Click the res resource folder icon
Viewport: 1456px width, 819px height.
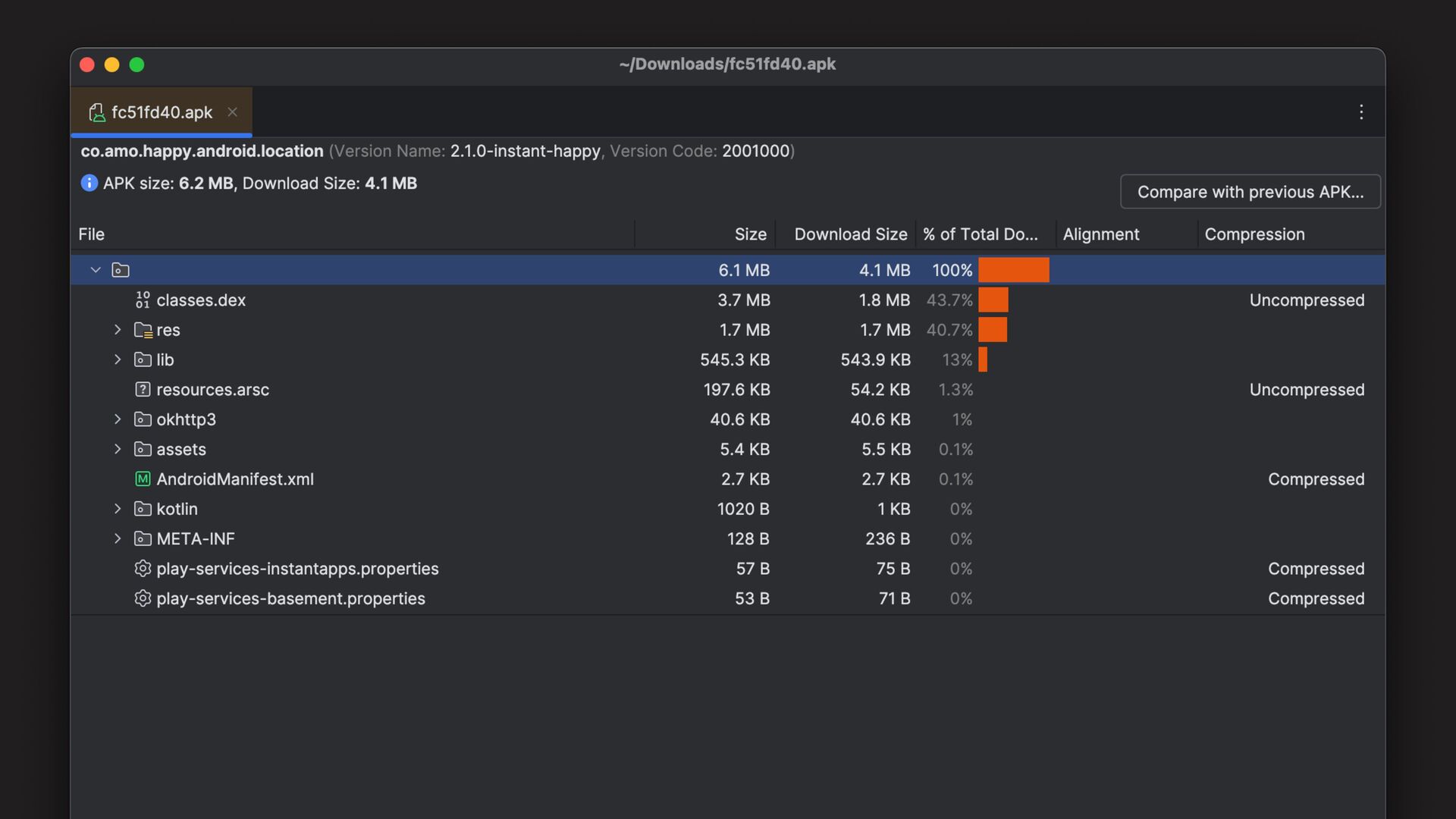(143, 330)
